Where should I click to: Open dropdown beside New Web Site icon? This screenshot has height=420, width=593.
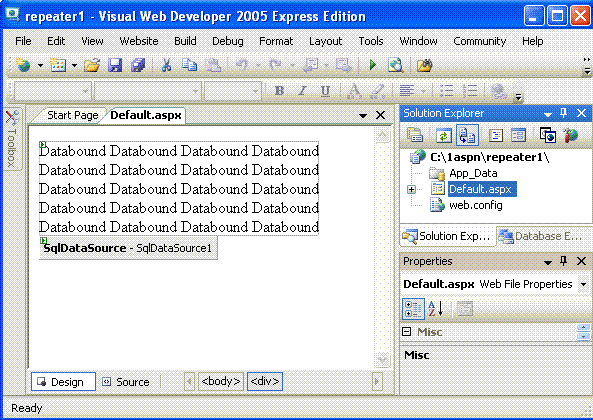click(x=40, y=66)
